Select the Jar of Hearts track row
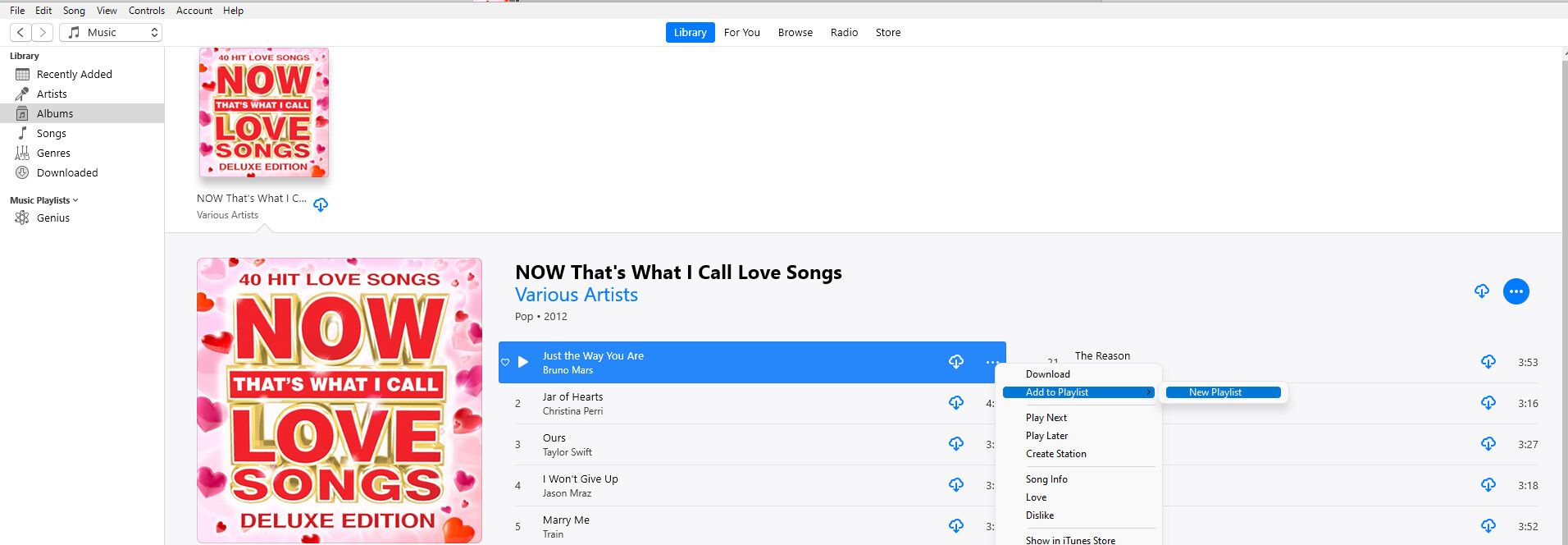Viewport: 1568px width, 545px height. tap(752, 403)
